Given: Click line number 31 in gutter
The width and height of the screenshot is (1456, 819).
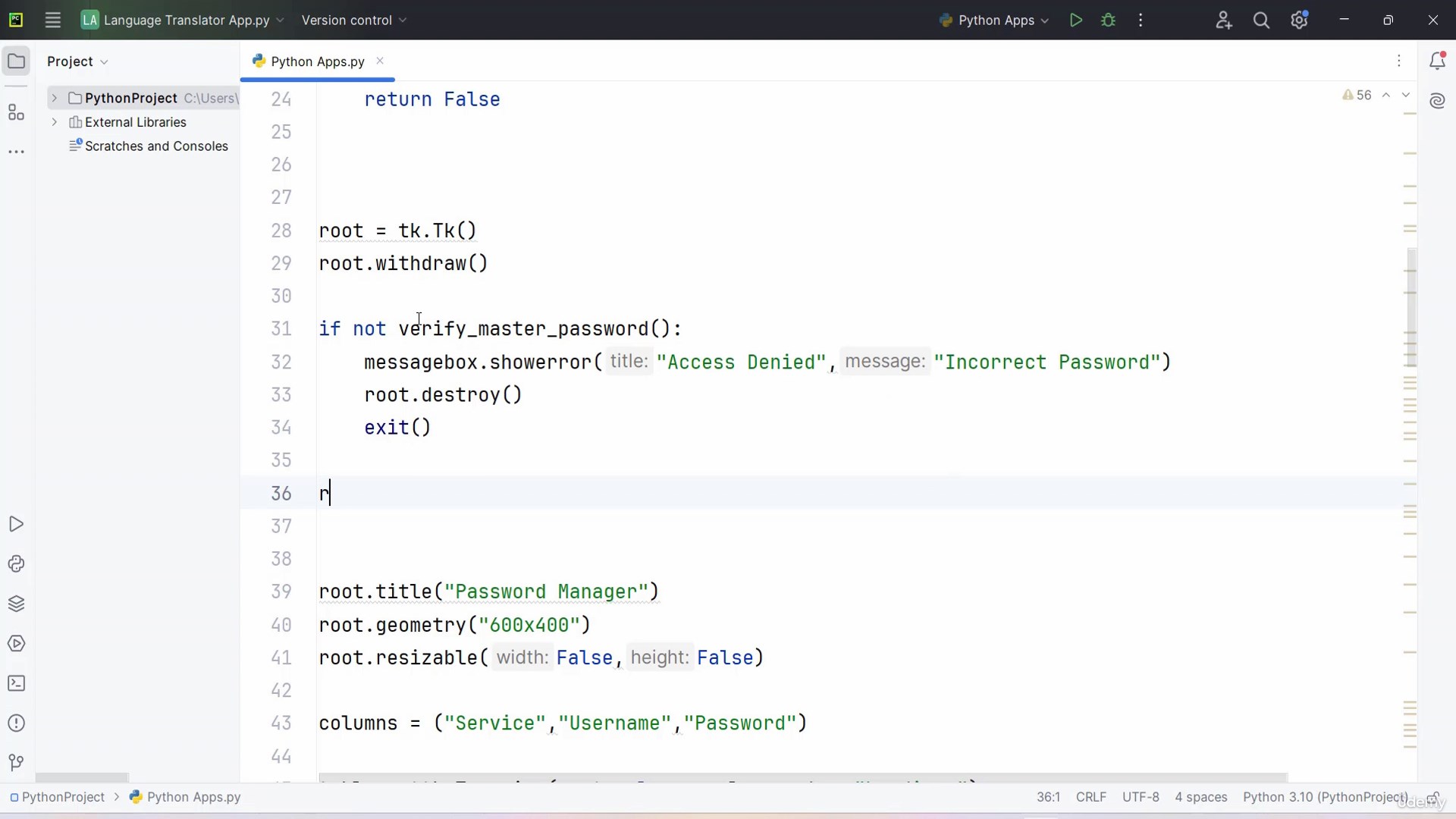Looking at the screenshot, I should [x=281, y=329].
